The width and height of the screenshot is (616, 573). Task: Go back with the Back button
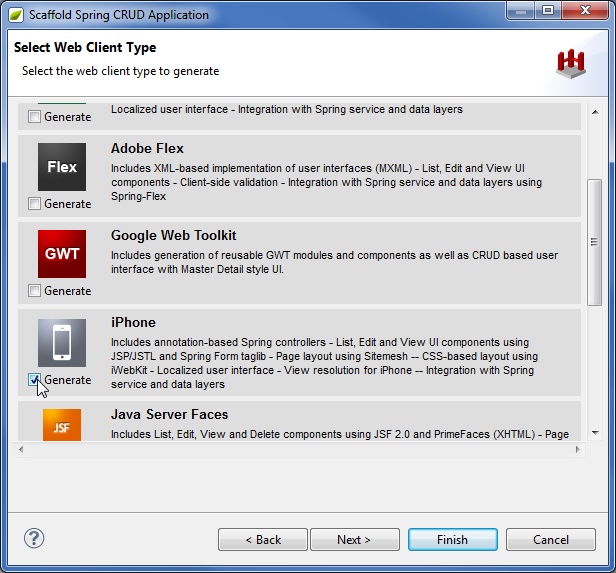point(263,540)
